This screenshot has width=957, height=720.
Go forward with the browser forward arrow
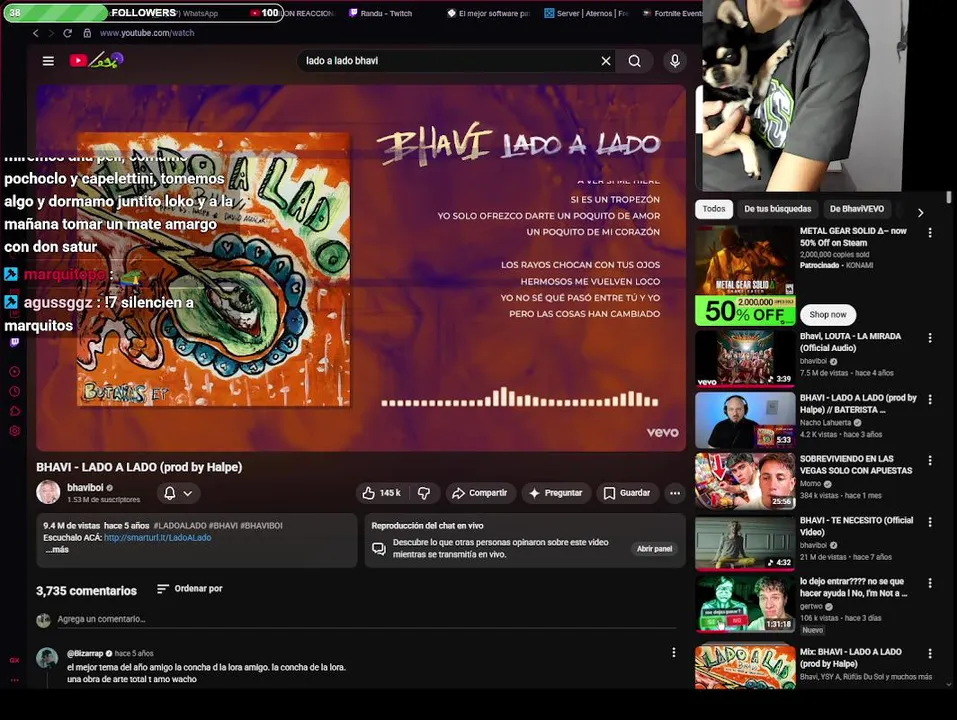coord(51,33)
